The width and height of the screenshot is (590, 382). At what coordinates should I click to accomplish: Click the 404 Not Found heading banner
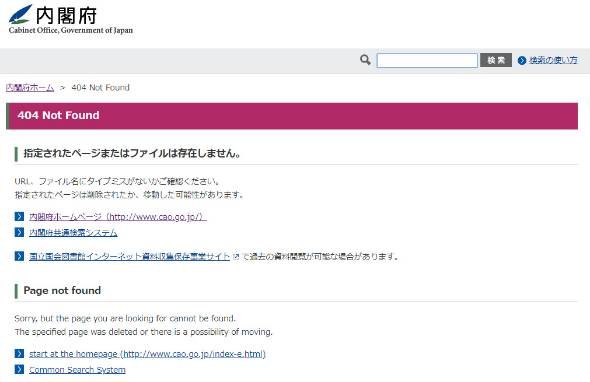pos(292,116)
